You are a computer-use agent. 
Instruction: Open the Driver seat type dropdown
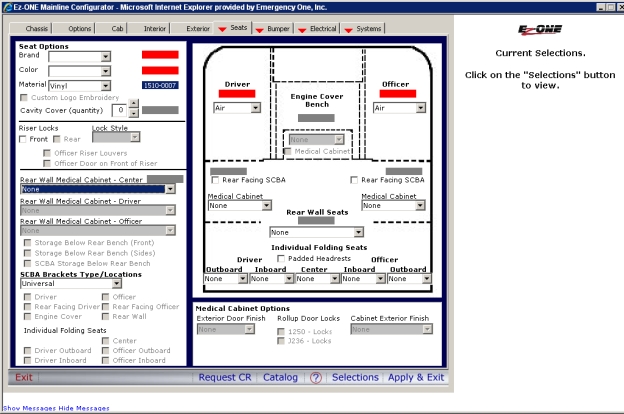coord(237,108)
